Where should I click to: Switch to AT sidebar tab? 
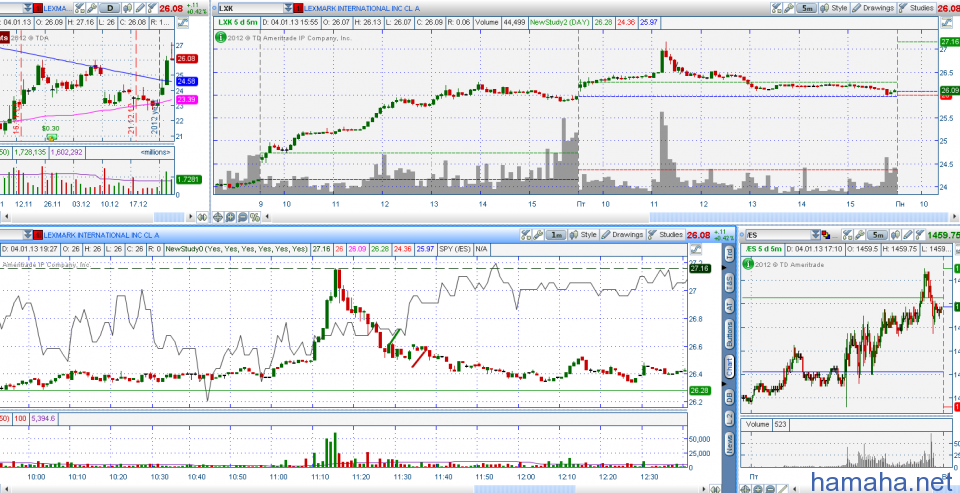click(x=729, y=307)
